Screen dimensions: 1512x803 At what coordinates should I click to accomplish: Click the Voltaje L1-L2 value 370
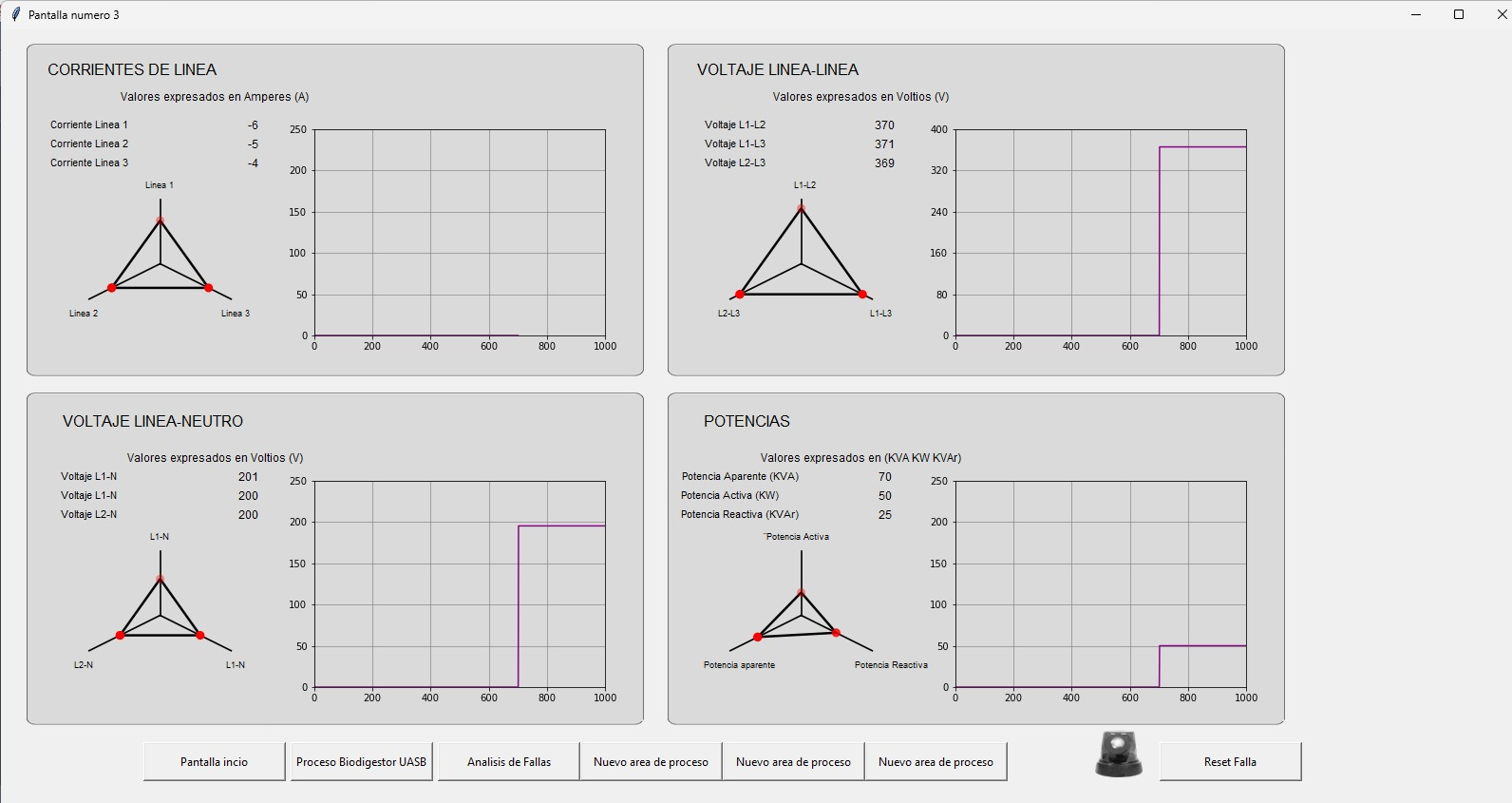coord(884,125)
